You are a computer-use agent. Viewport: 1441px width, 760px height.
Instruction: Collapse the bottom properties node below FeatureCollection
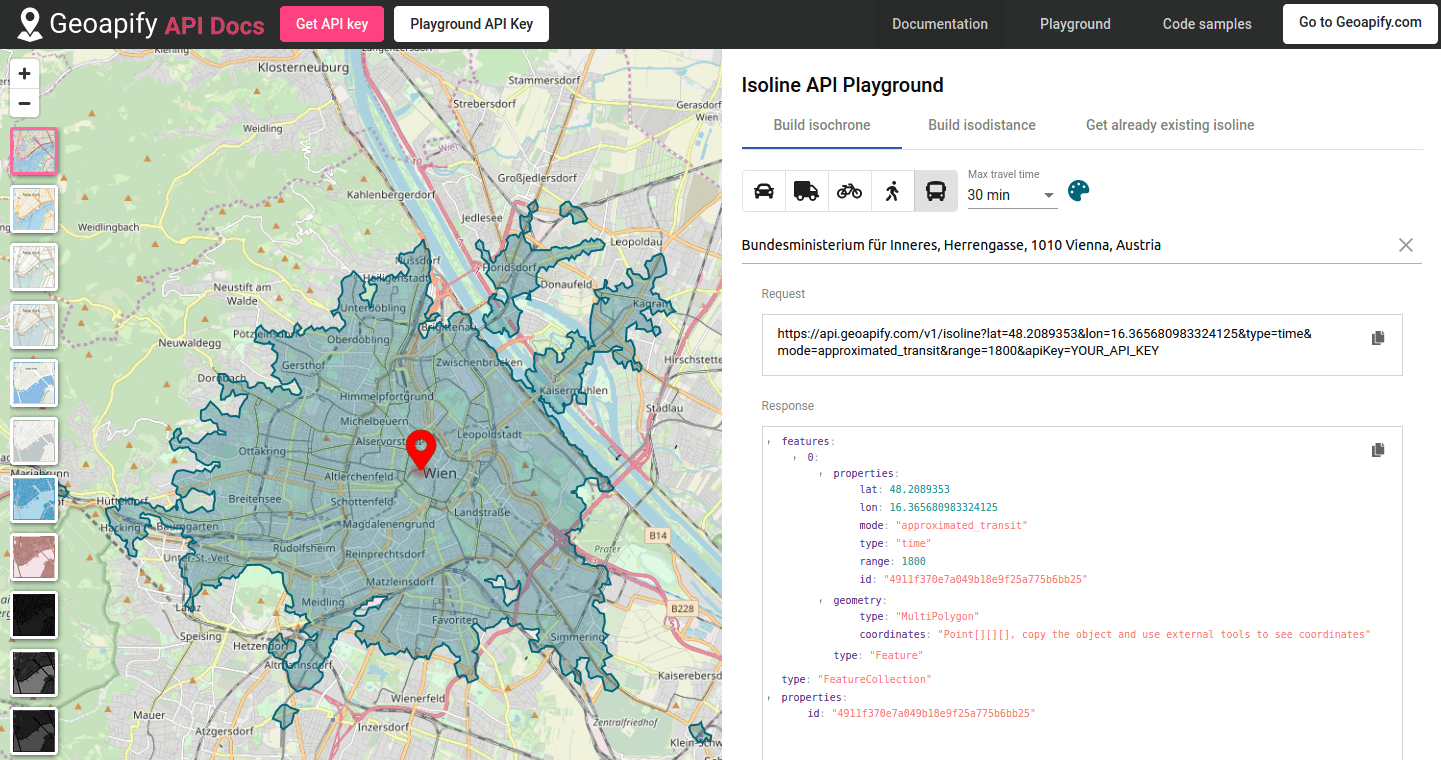(x=769, y=697)
